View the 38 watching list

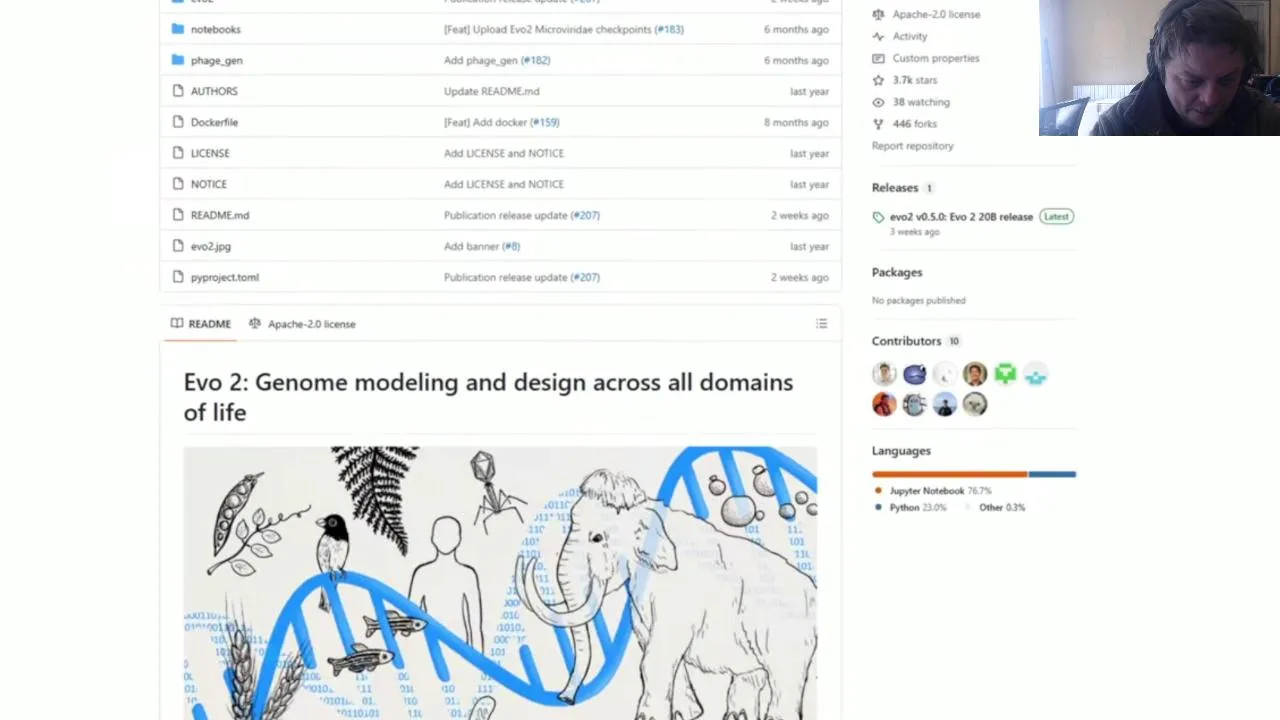[x=921, y=102]
